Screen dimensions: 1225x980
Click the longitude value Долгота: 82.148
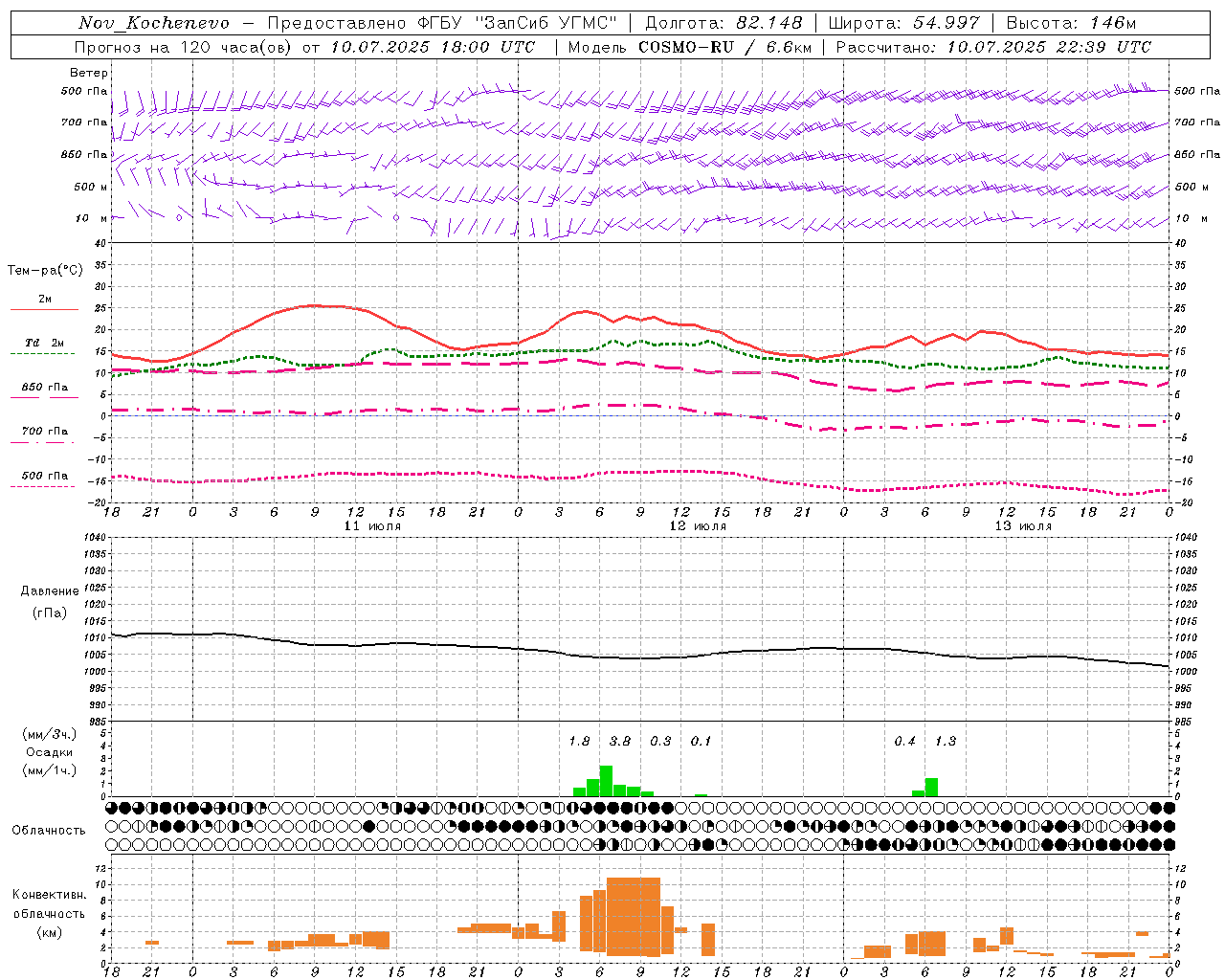[x=724, y=23]
